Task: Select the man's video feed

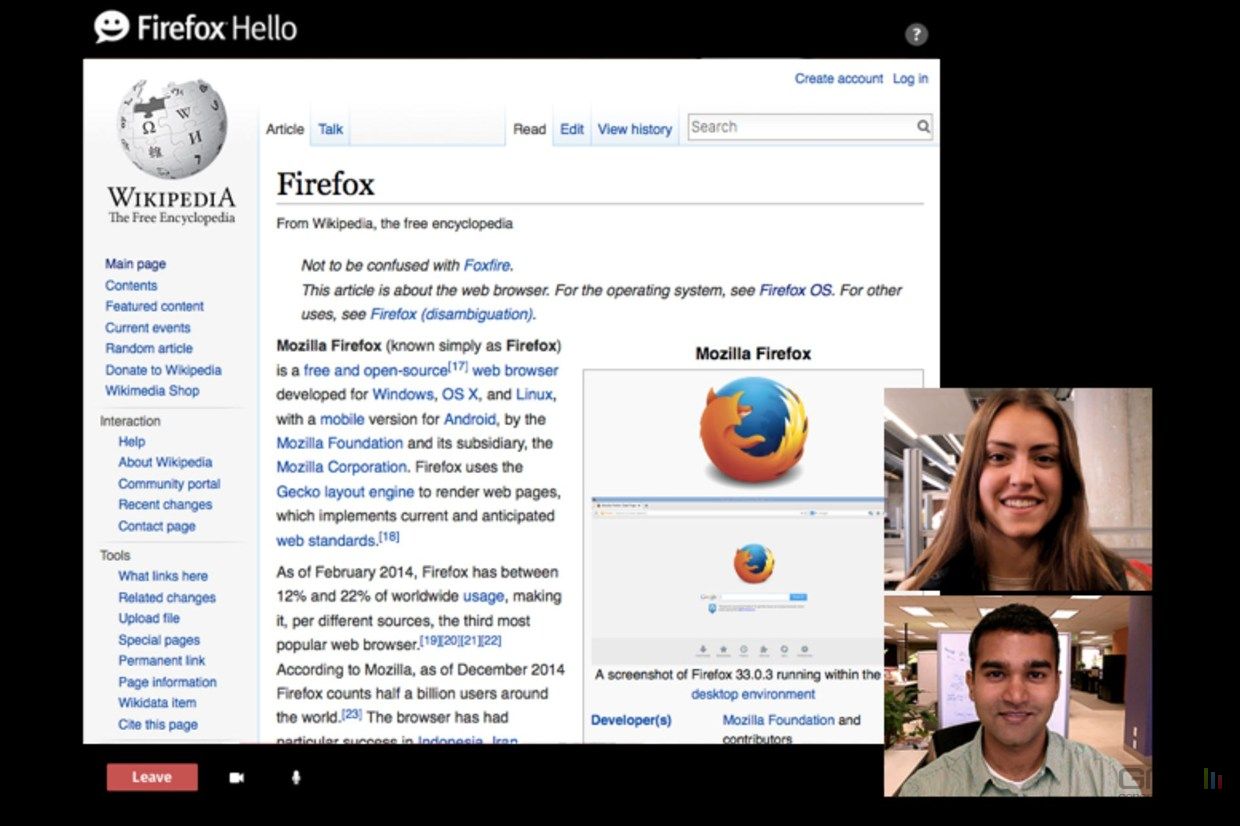Action: [1018, 696]
